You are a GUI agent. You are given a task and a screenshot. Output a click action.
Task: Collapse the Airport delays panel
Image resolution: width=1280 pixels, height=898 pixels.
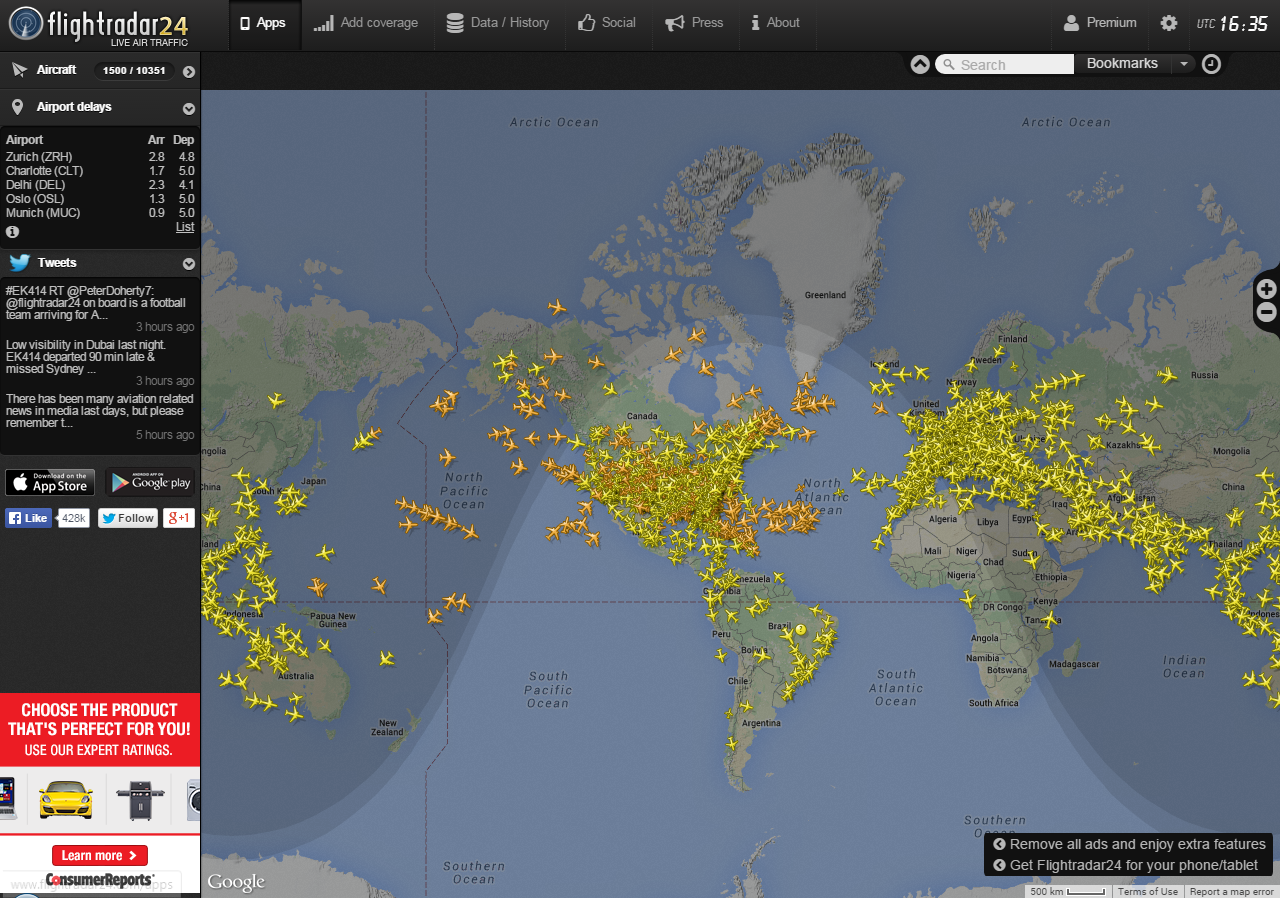(188, 107)
